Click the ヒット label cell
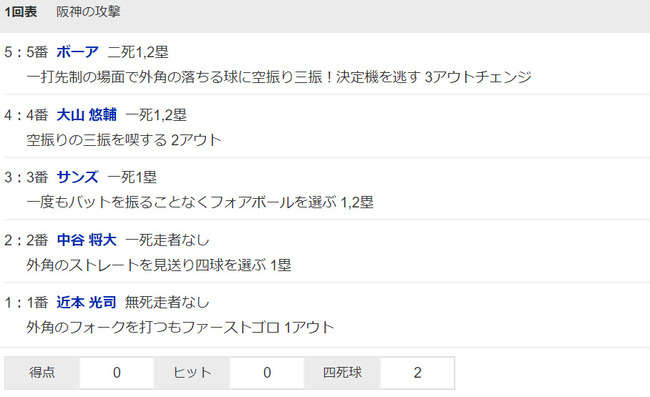Image resolution: width=650 pixels, height=397 pixels. pos(192,373)
